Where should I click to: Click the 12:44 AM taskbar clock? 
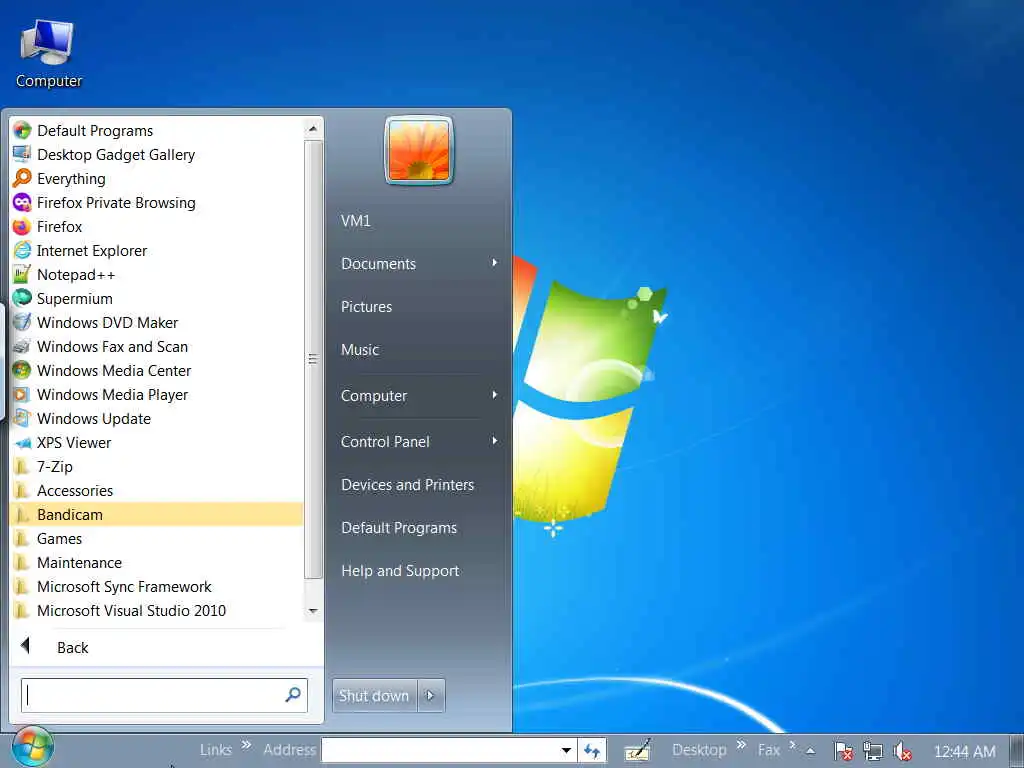(965, 752)
